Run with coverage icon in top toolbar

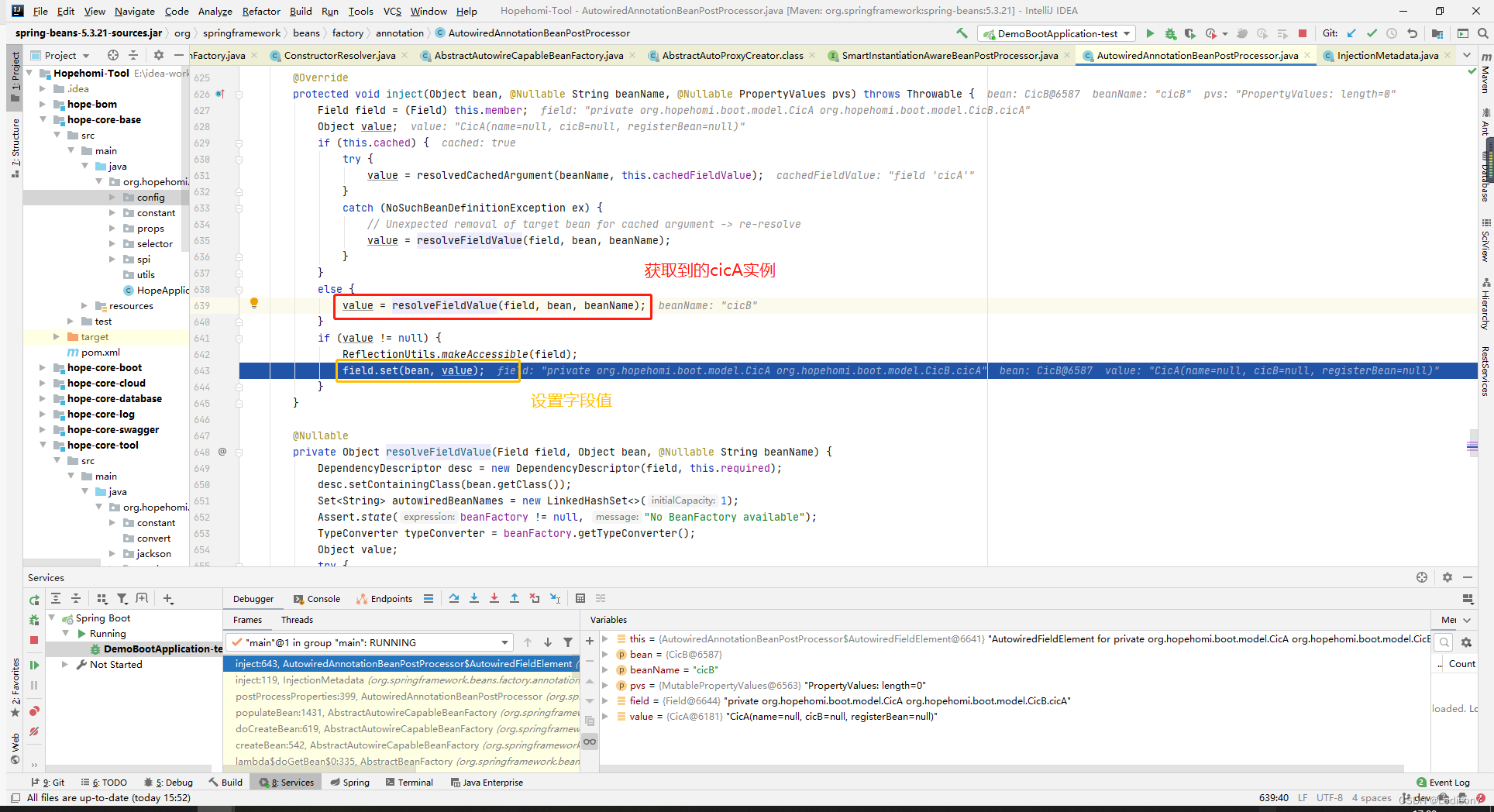click(x=1190, y=33)
